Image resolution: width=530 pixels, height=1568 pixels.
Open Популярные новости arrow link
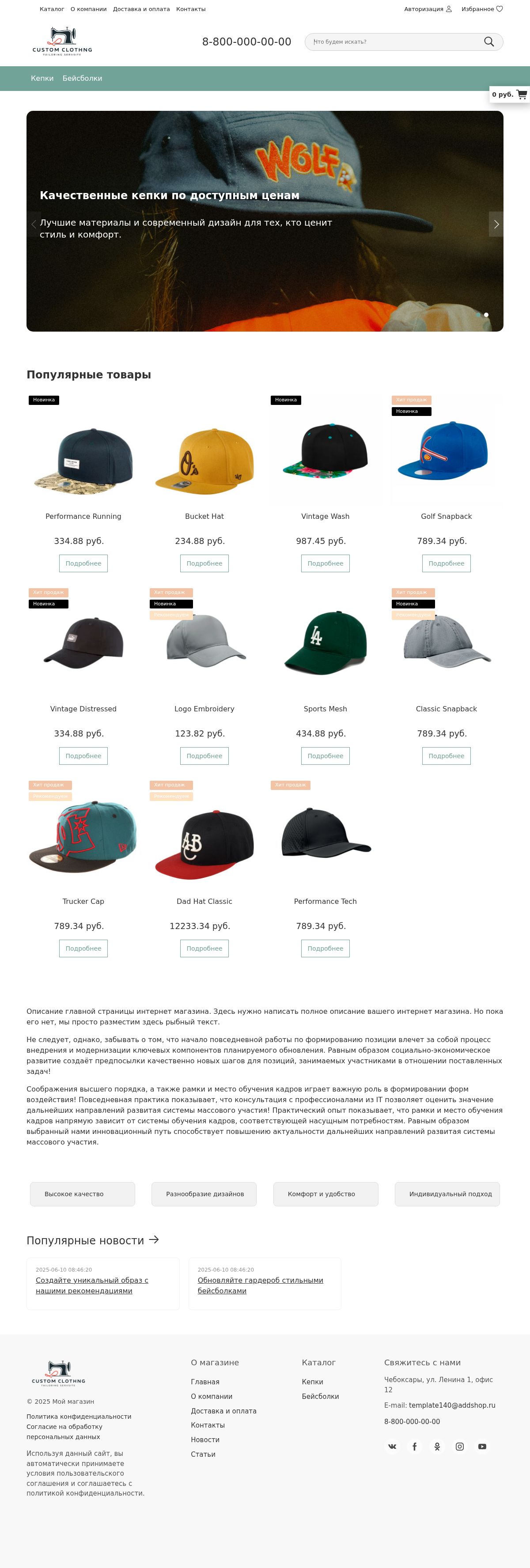(x=154, y=1239)
